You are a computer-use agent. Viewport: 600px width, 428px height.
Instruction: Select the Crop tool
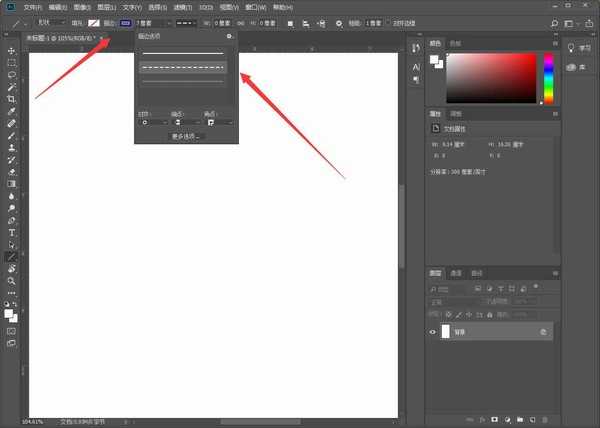(x=12, y=99)
